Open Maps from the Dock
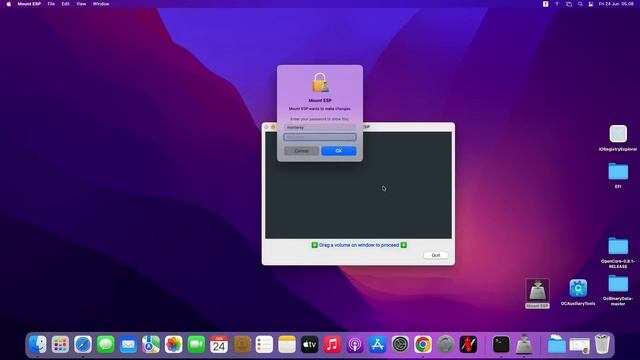The image size is (640, 360). [x=151, y=344]
